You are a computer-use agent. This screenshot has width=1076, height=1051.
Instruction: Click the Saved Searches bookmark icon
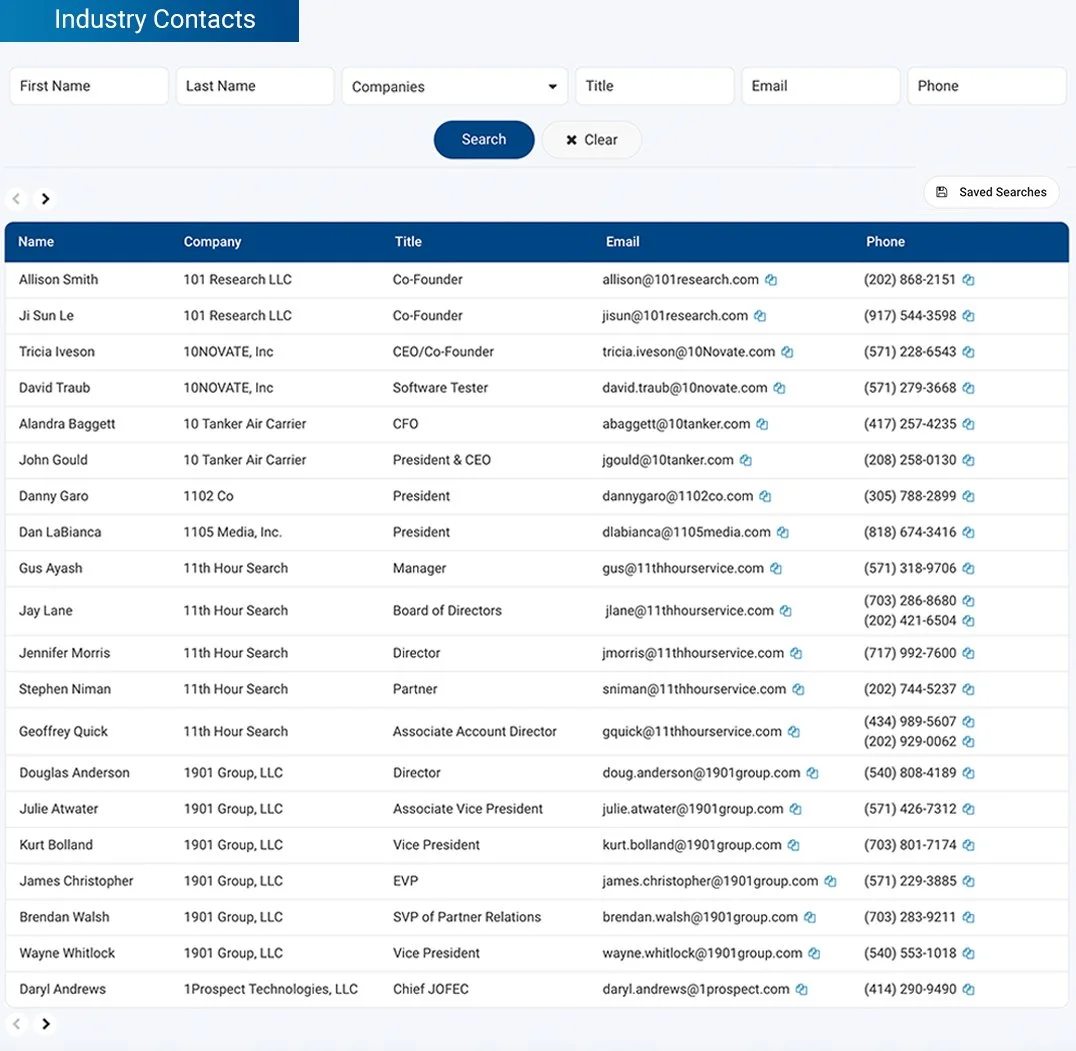tap(940, 191)
